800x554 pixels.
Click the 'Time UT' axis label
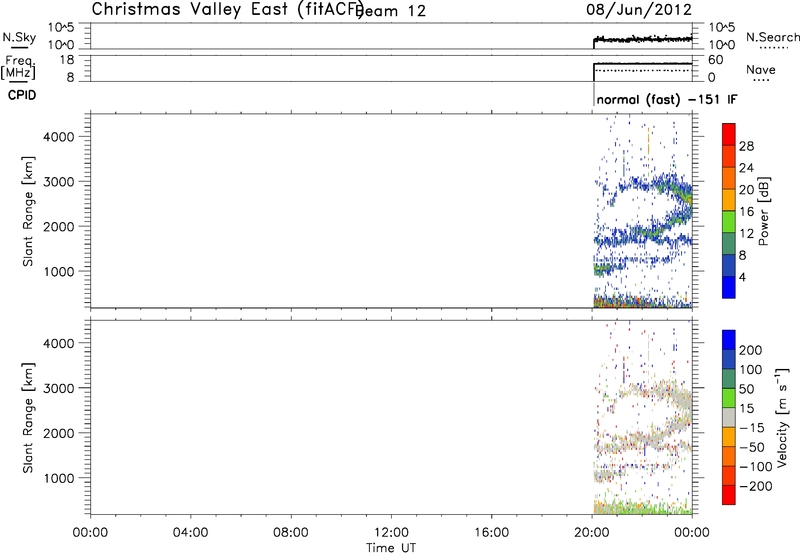391,548
